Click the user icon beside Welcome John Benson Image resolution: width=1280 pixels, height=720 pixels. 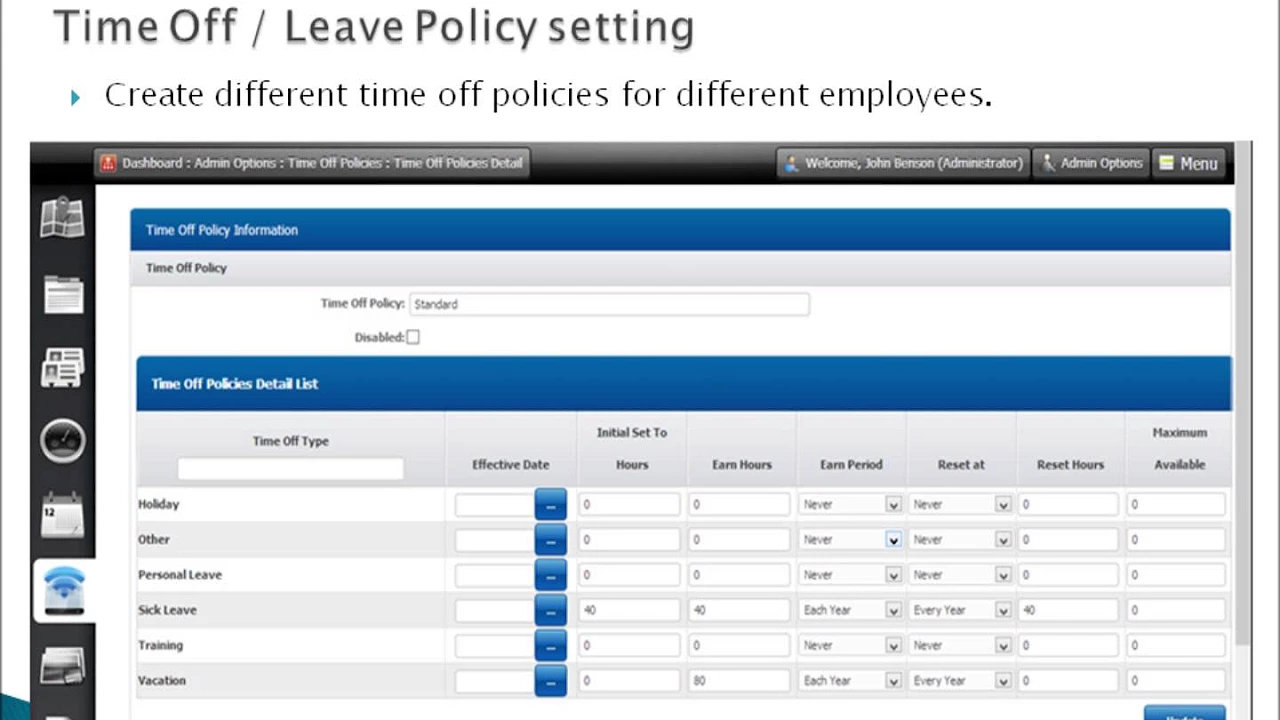click(791, 163)
